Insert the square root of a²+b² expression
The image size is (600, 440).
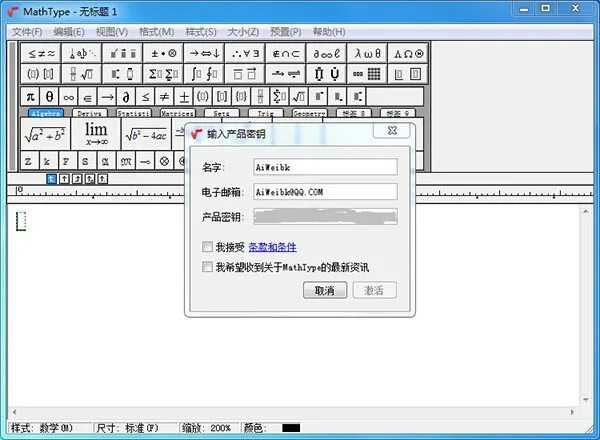tap(45, 134)
